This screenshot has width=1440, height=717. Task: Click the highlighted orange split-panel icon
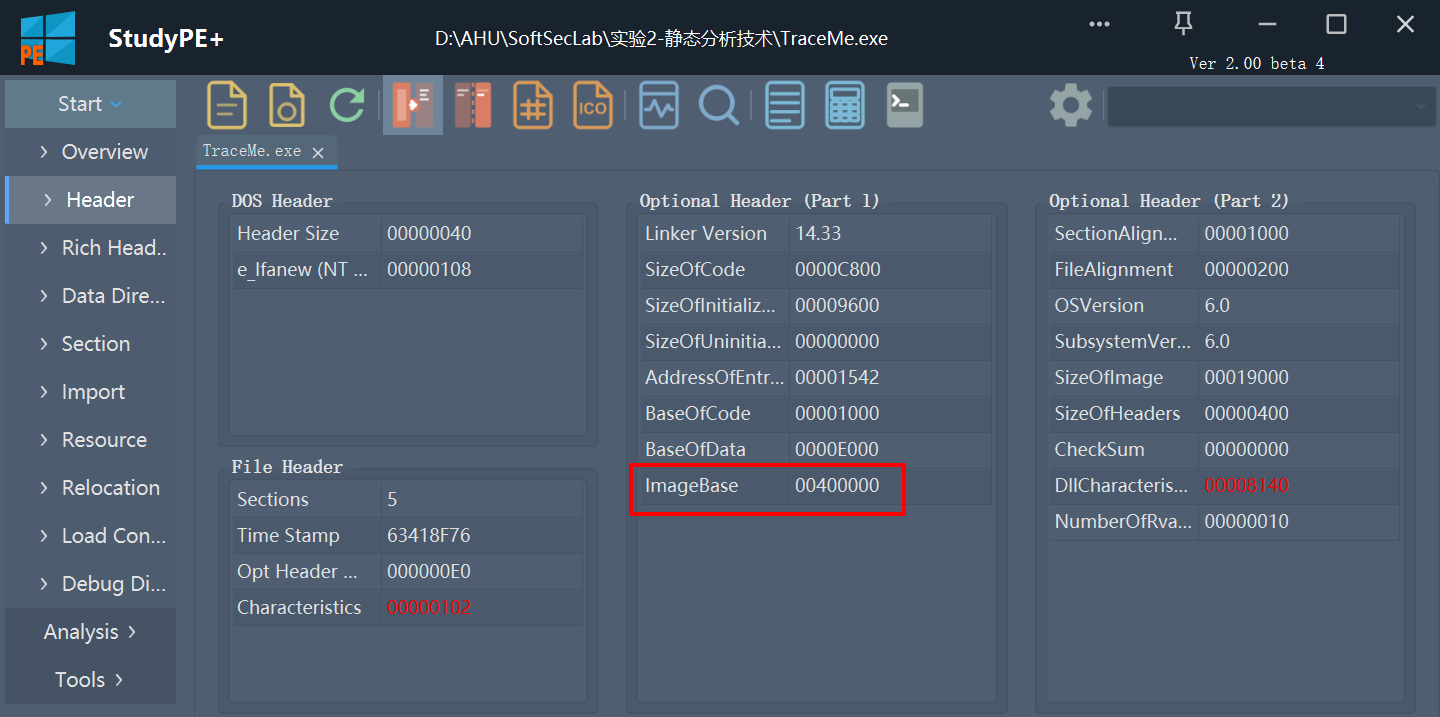point(413,105)
